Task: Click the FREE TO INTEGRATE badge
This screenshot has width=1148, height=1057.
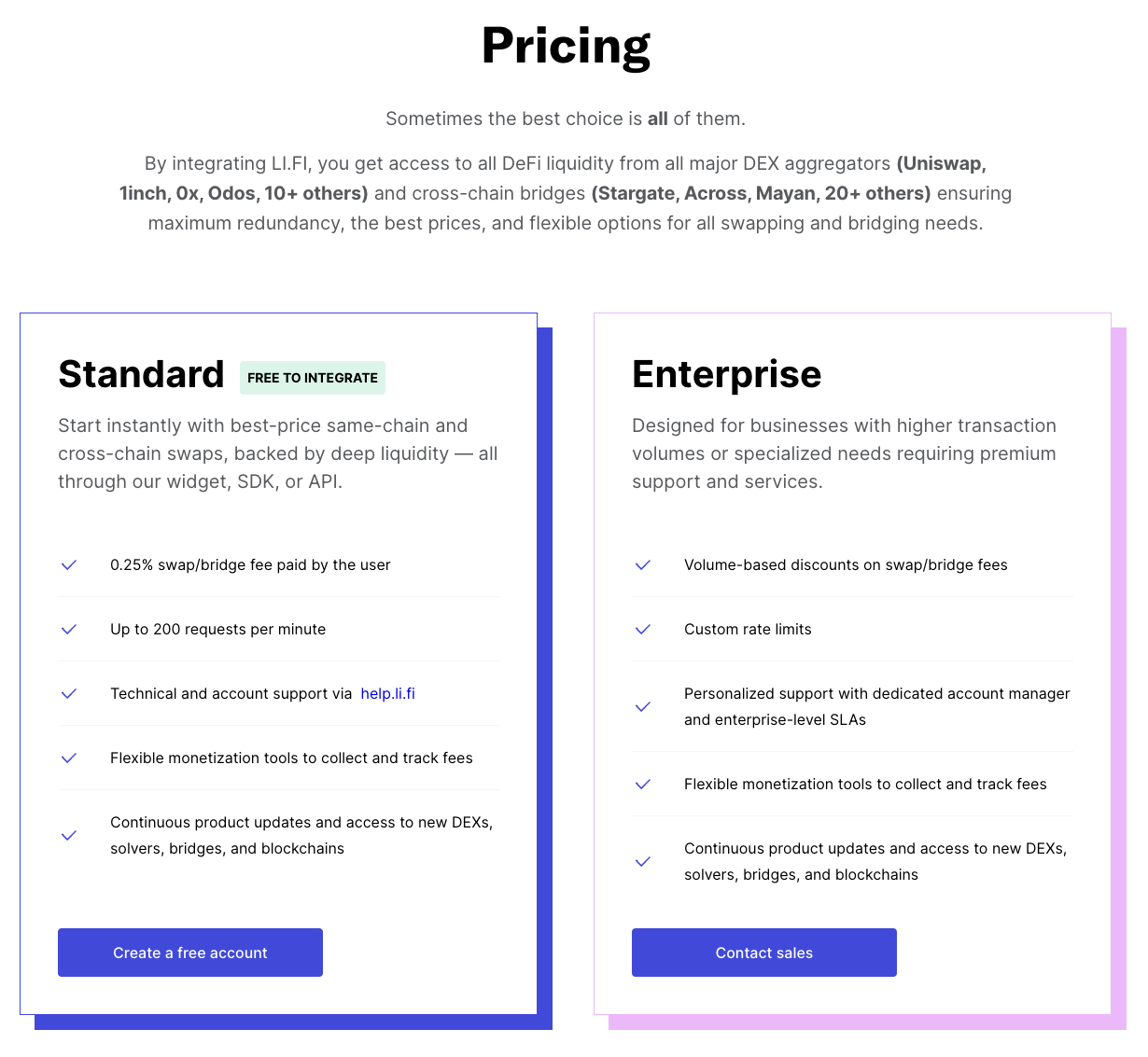Action: [313, 378]
